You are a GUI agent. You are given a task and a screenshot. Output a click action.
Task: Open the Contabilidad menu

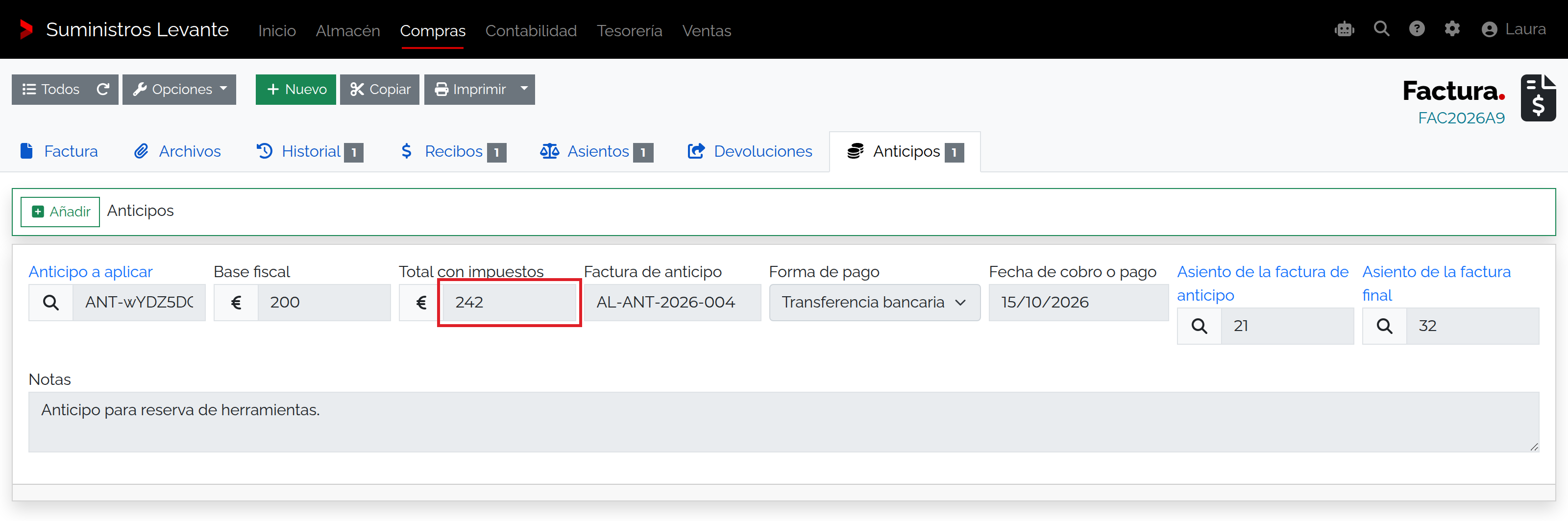tap(531, 30)
